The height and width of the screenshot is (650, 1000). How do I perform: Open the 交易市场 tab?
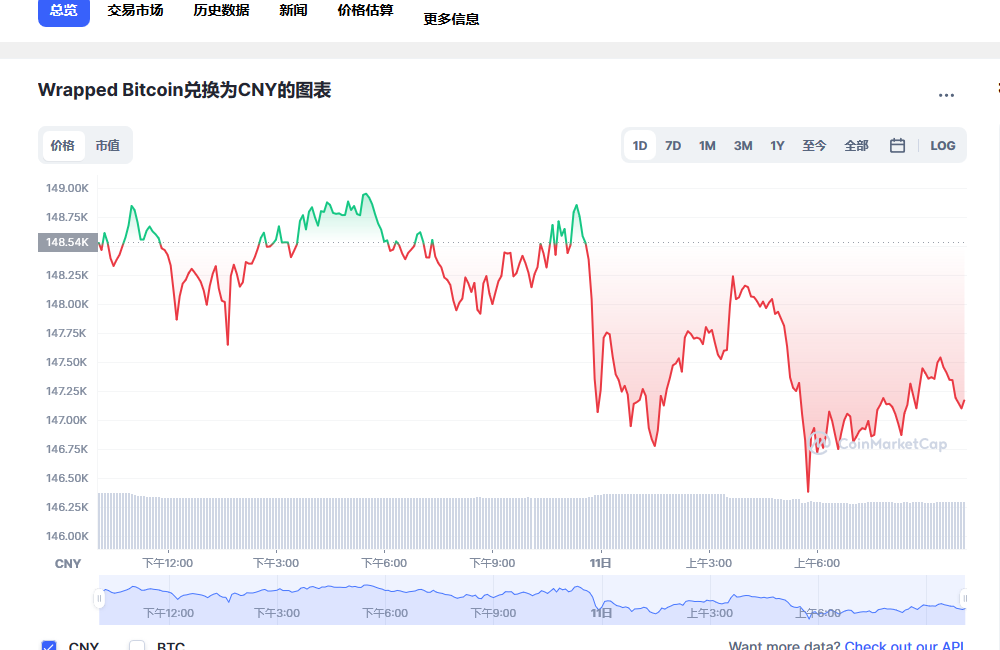tap(135, 11)
